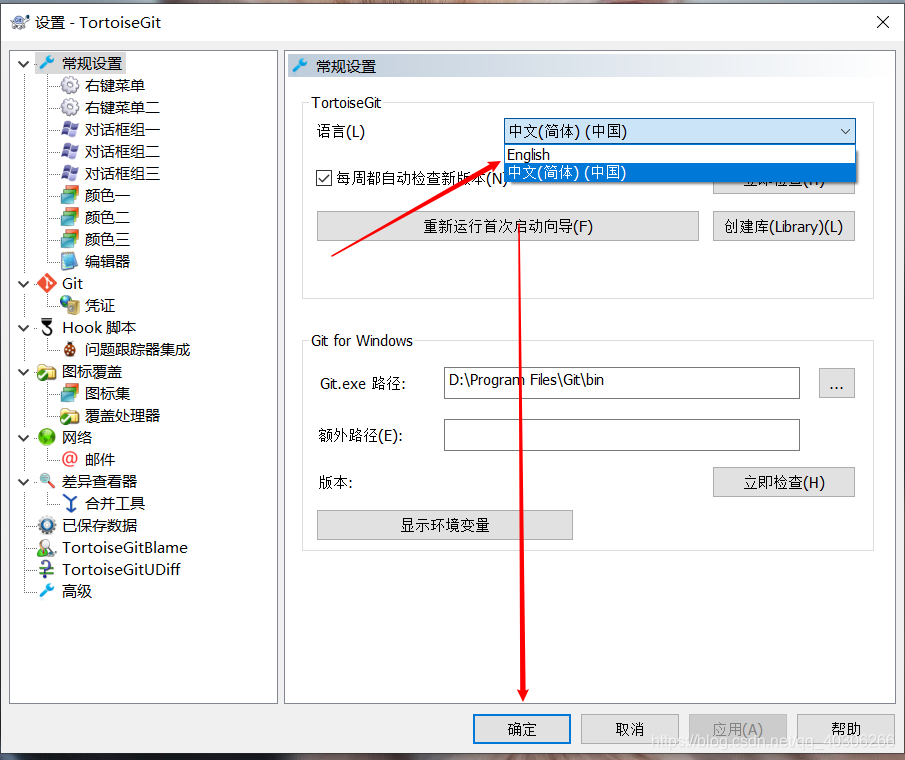Open the TortoiseGitBlame page label
The height and width of the screenshot is (760, 905).
pyautogui.click(x=125, y=547)
